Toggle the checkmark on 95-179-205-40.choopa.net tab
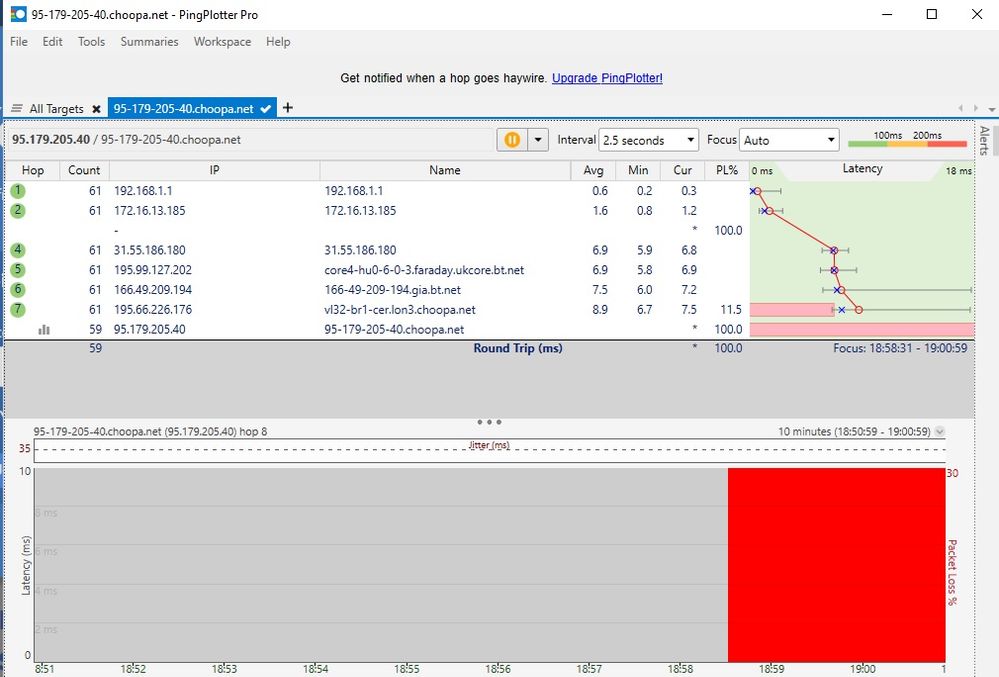Viewport: 999px width, 677px height. pos(266,109)
